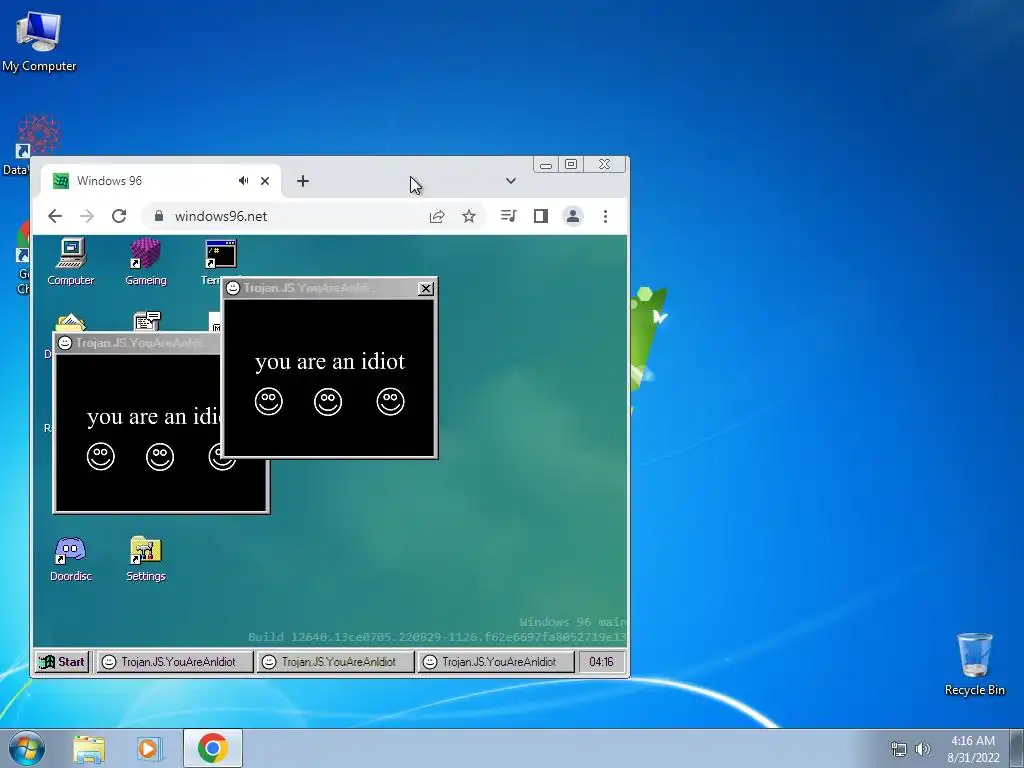Mute the Windows 96 tab audio
Viewport: 1024px width, 768px height.
244,181
